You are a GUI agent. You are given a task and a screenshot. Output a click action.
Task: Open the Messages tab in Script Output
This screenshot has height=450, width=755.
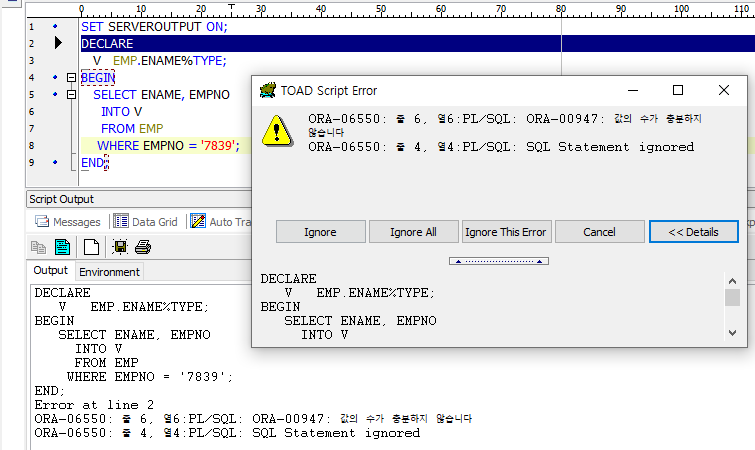click(x=68, y=222)
